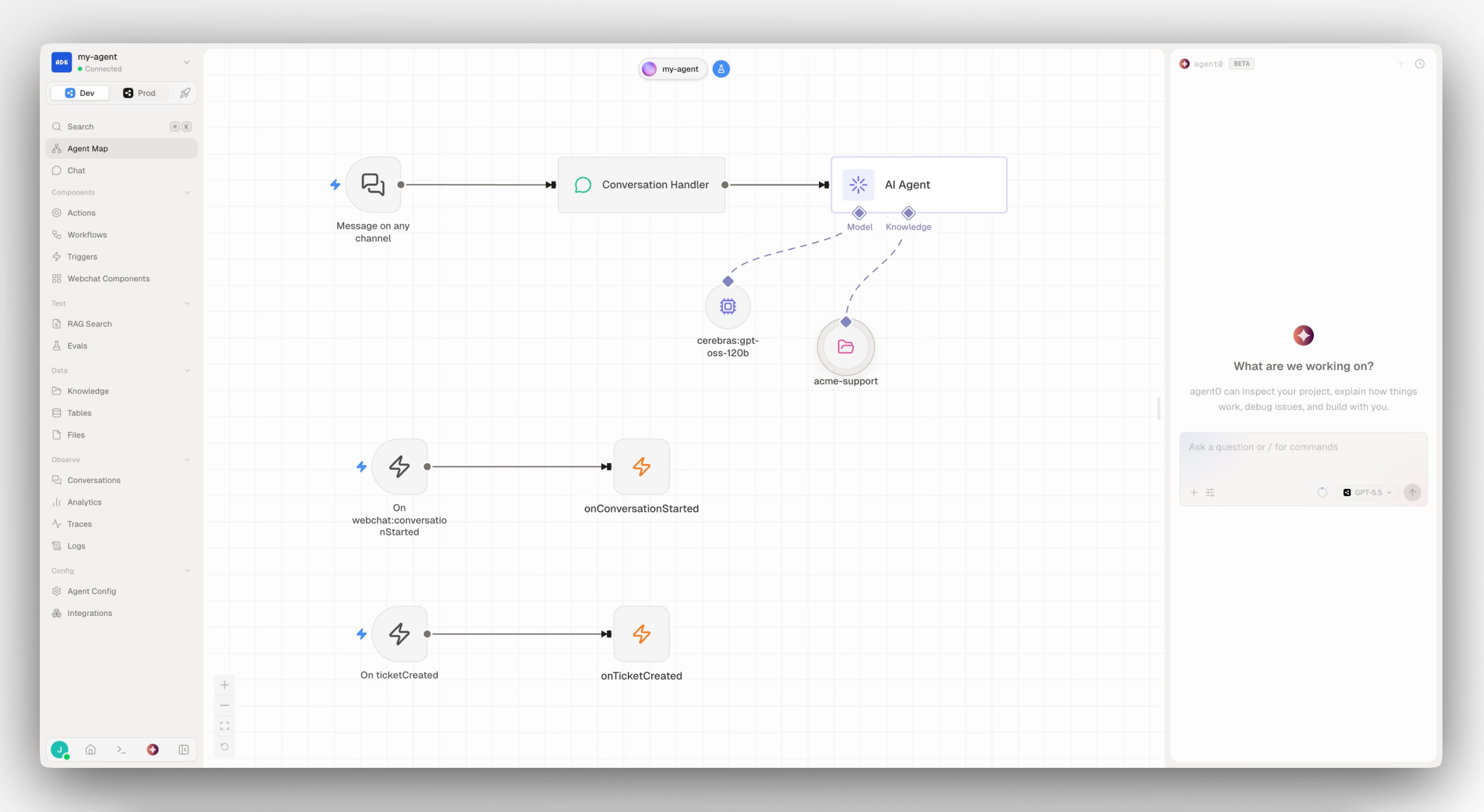
Task: Click the send arrow button
Action: (1412, 493)
